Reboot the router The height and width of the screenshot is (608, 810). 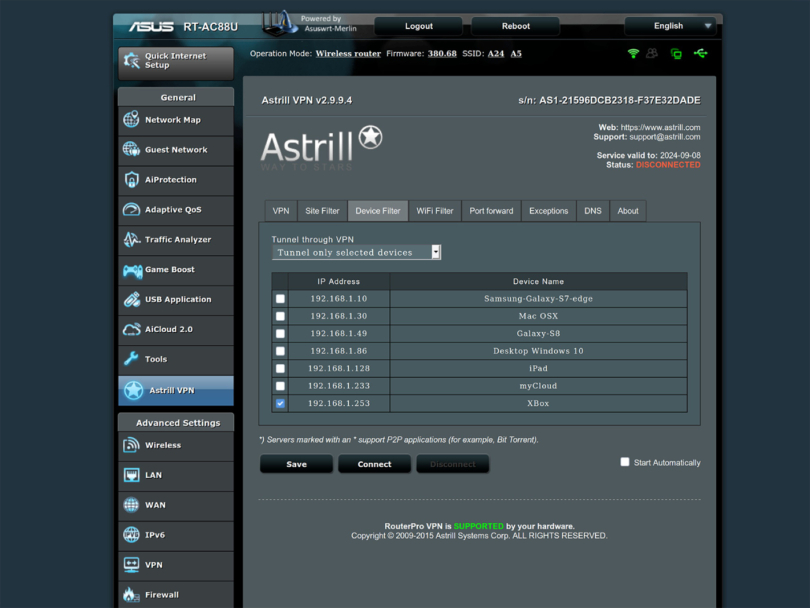515,25
